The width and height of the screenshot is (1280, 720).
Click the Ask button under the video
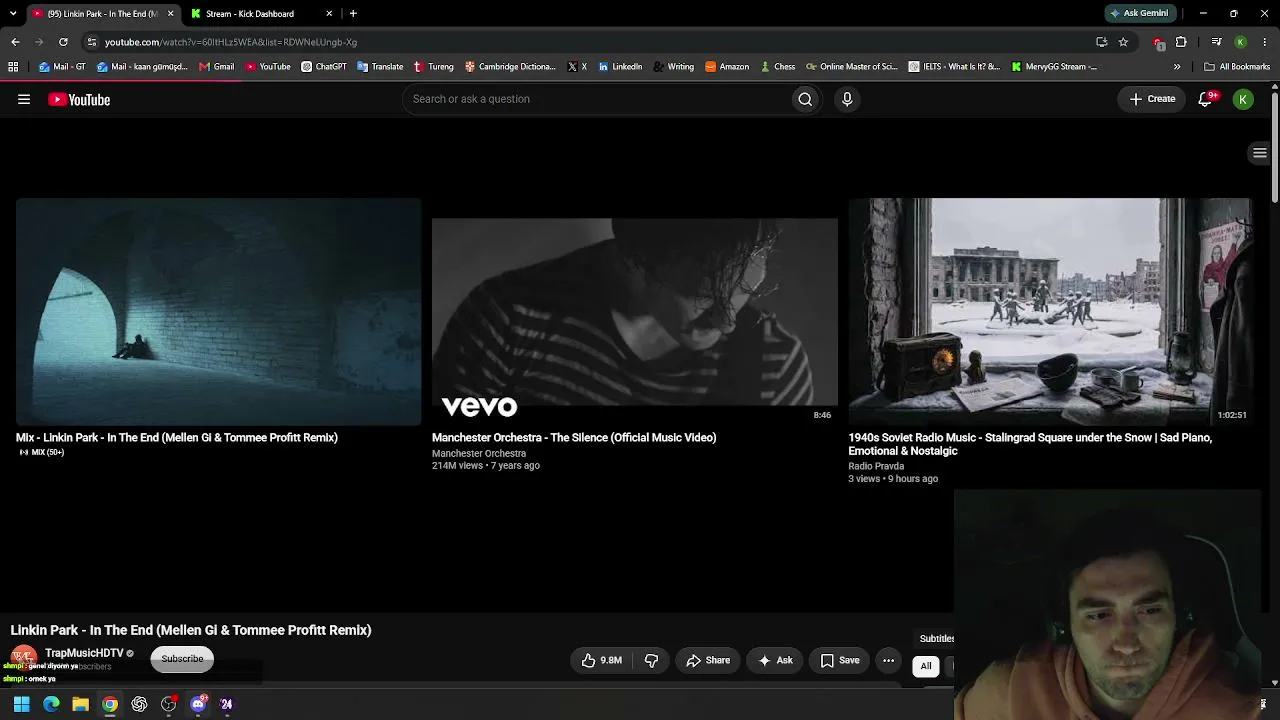coord(775,660)
